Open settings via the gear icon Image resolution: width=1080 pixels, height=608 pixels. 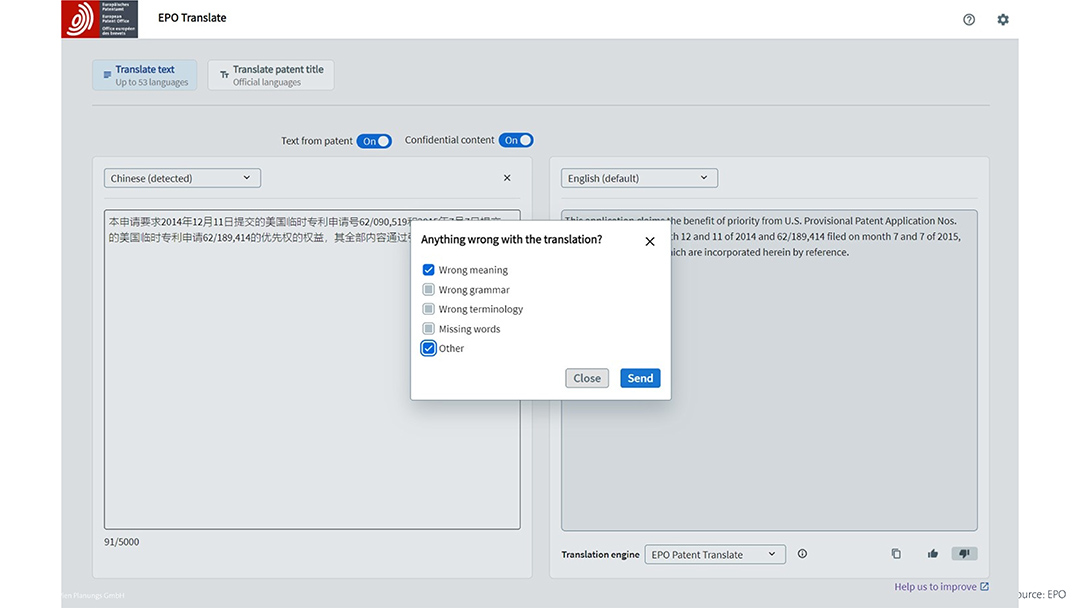pos(1003,19)
